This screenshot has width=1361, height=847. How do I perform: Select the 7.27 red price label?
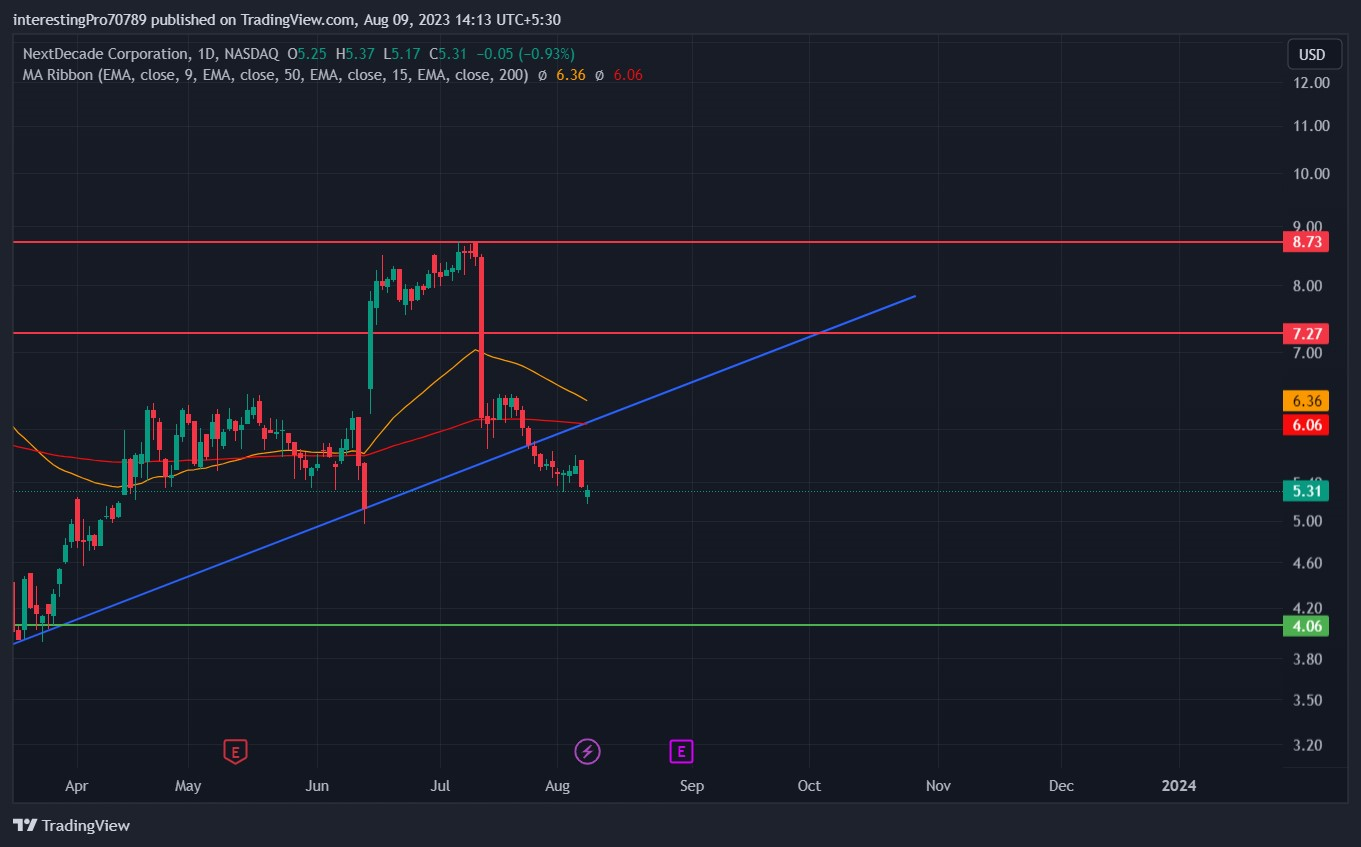click(x=1306, y=333)
